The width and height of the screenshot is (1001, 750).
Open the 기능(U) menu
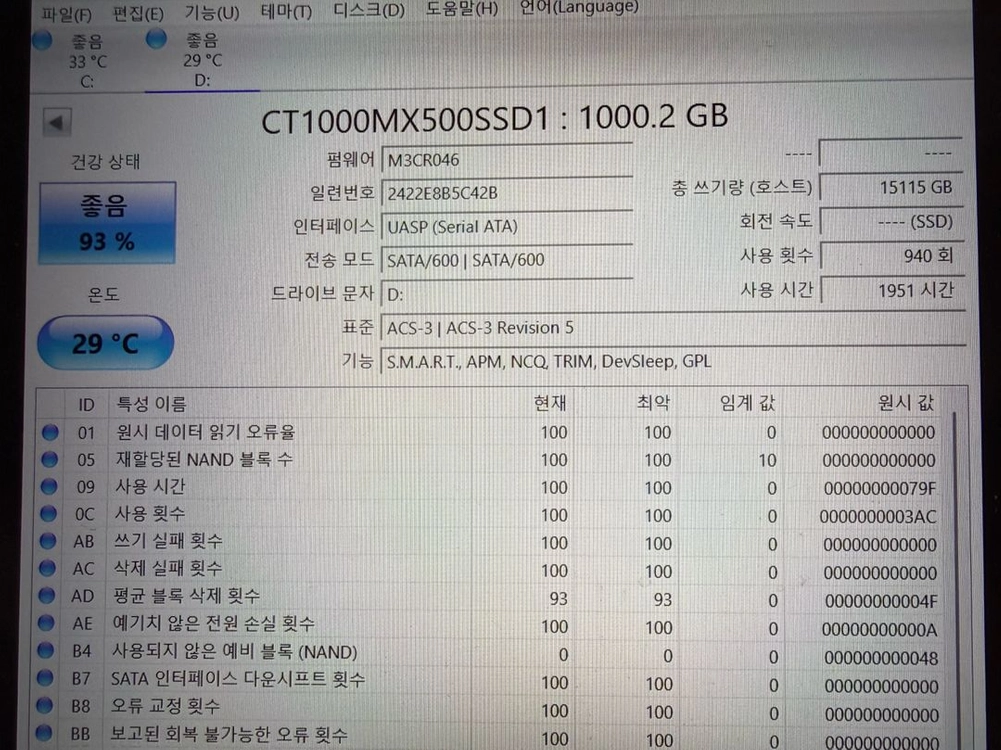211,12
